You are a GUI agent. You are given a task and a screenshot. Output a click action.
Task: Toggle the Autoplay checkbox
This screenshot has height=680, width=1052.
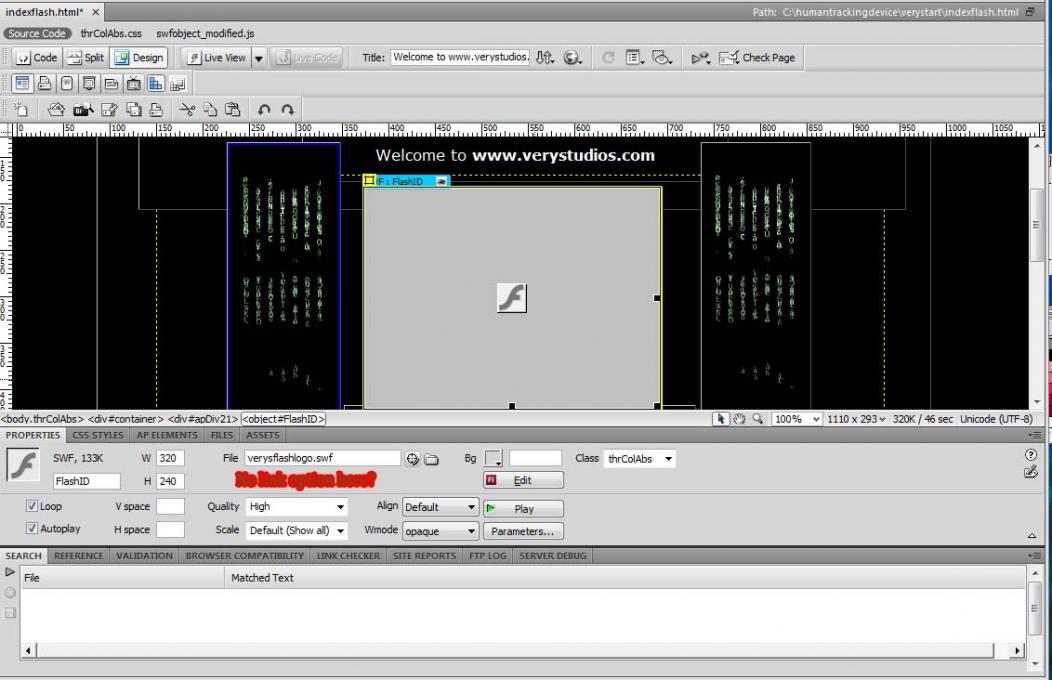[x=32, y=528]
